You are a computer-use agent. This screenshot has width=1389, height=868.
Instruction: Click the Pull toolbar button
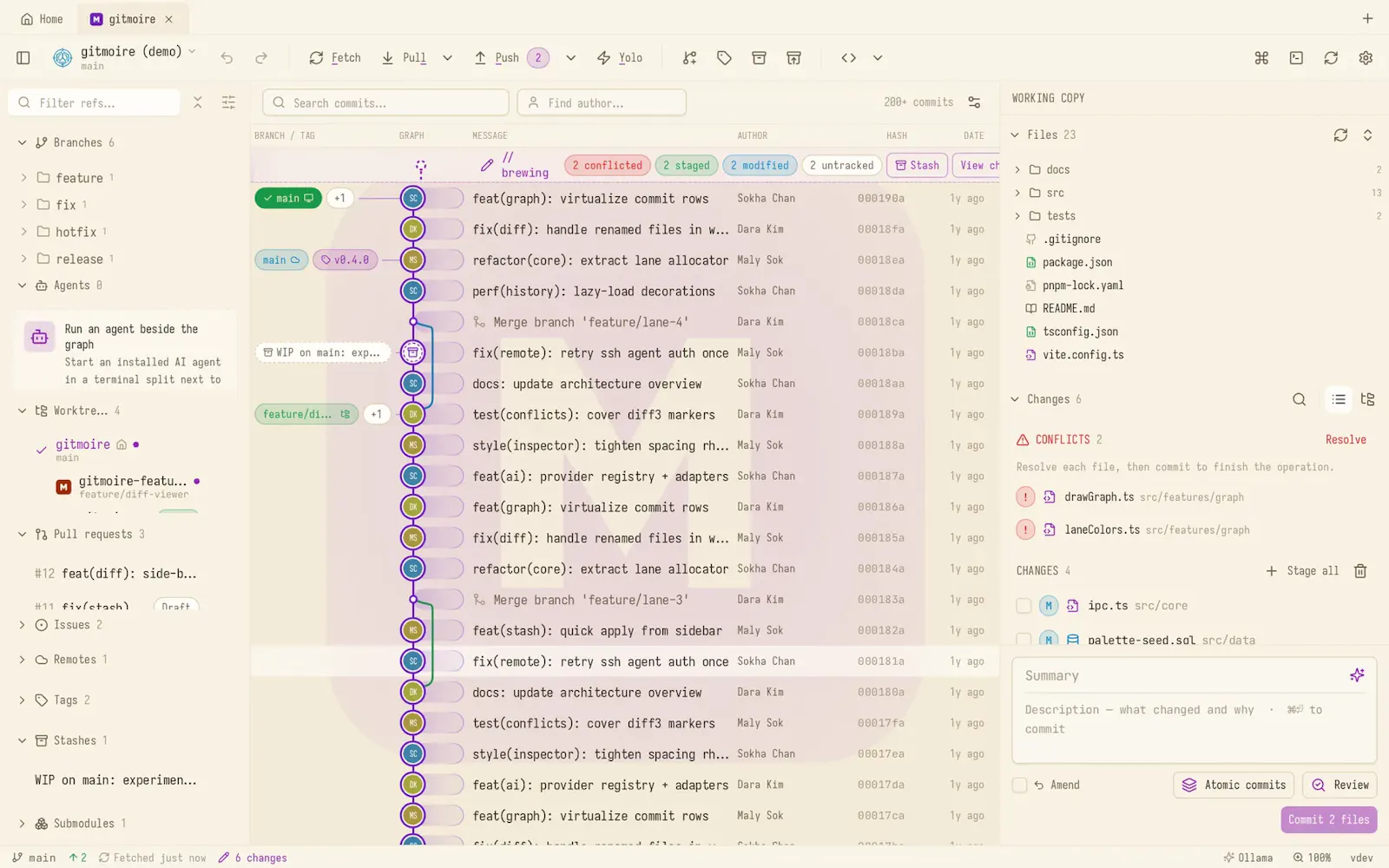[x=405, y=58]
